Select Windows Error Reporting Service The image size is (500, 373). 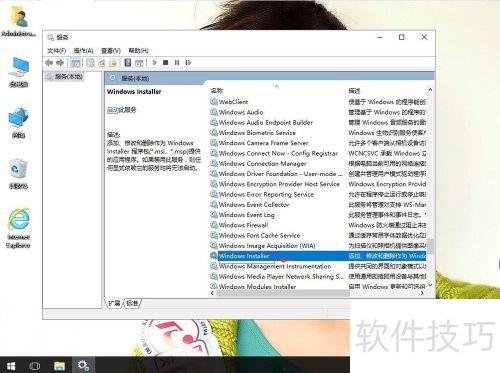click(266, 195)
